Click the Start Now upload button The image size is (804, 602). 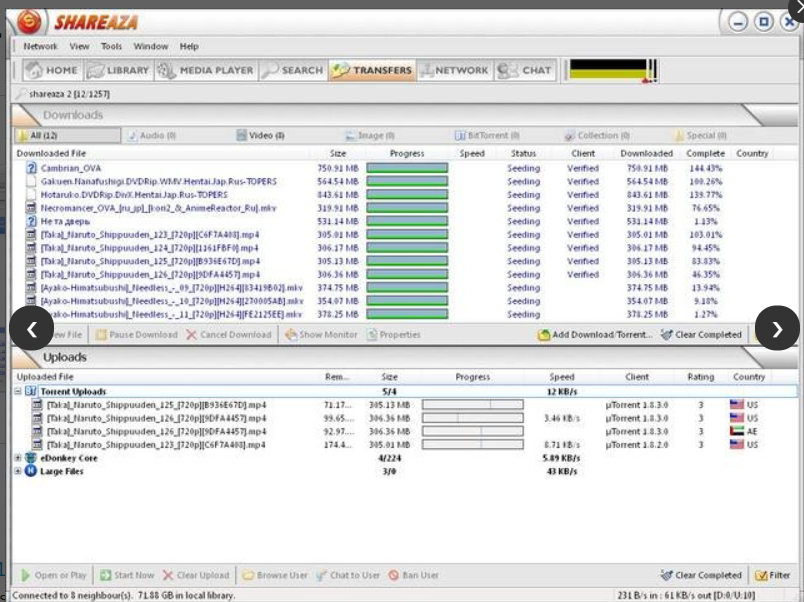[127, 575]
